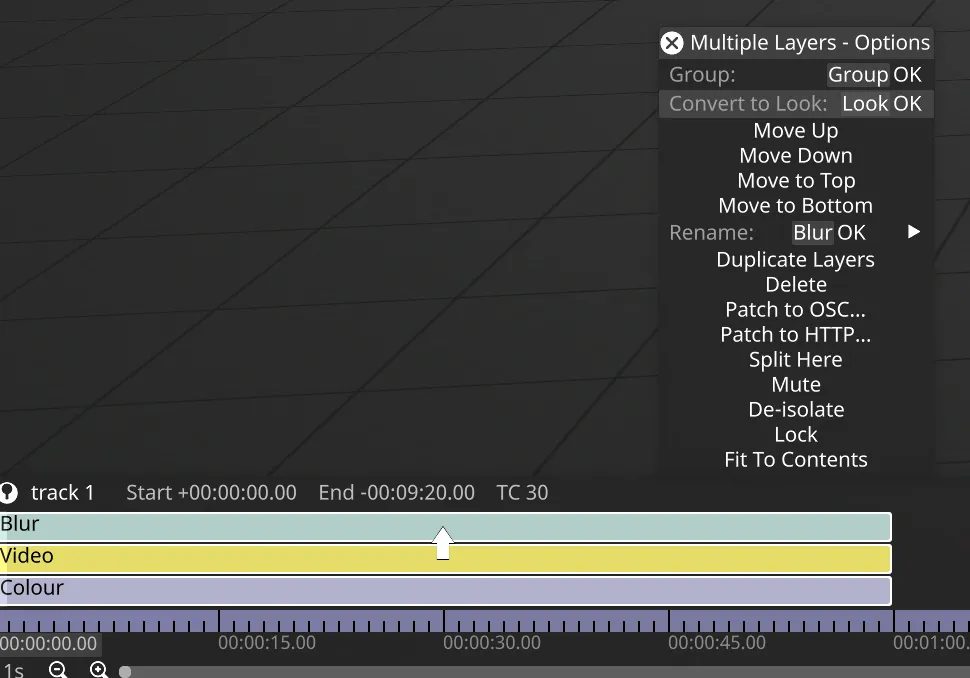Screen dimensions: 970x678
Task: Select Move Up in layer options
Action: point(796,131)
